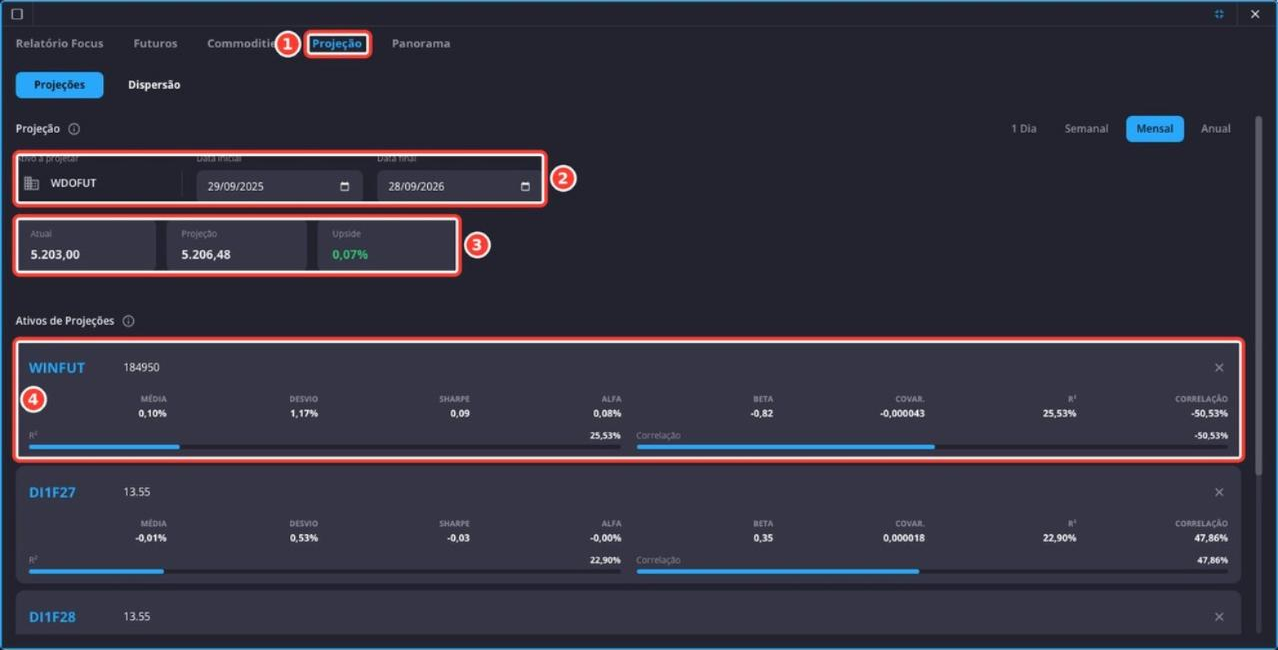Open calendar picker for end date
This screenshot has height=650, width=1278.
coord(526,186)
